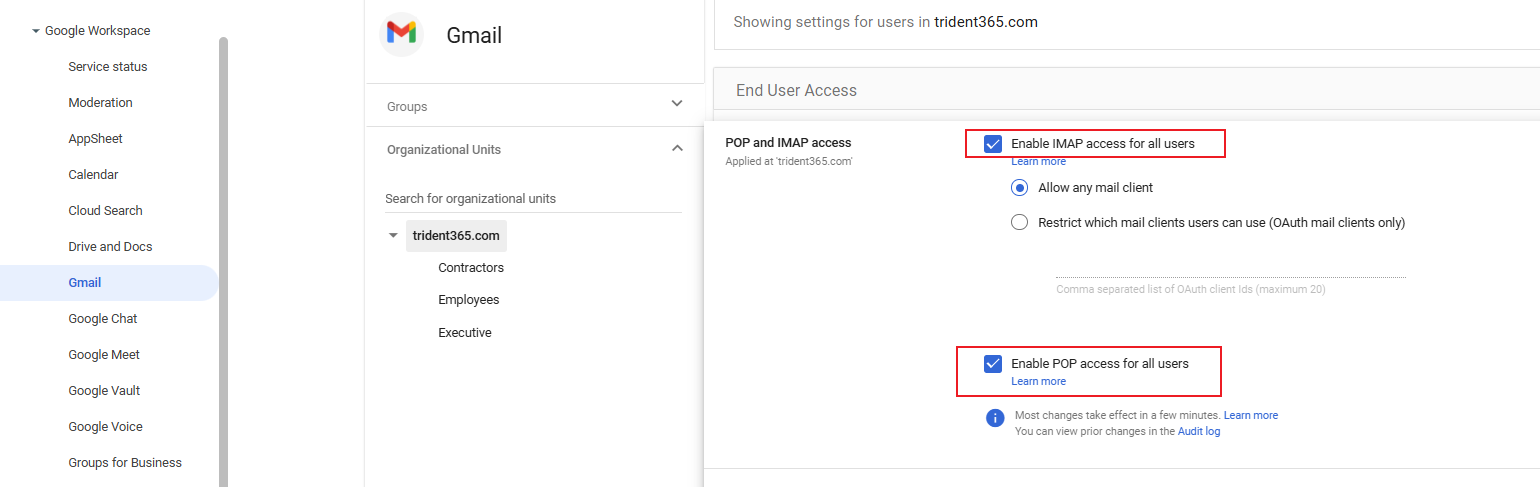Open the Audit log link

click(1198, 432)
